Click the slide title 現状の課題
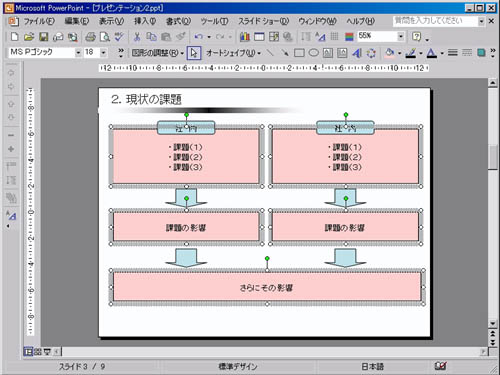Image resolution: width=500 pixels, height=375 pixels. [x=154, y=99]
